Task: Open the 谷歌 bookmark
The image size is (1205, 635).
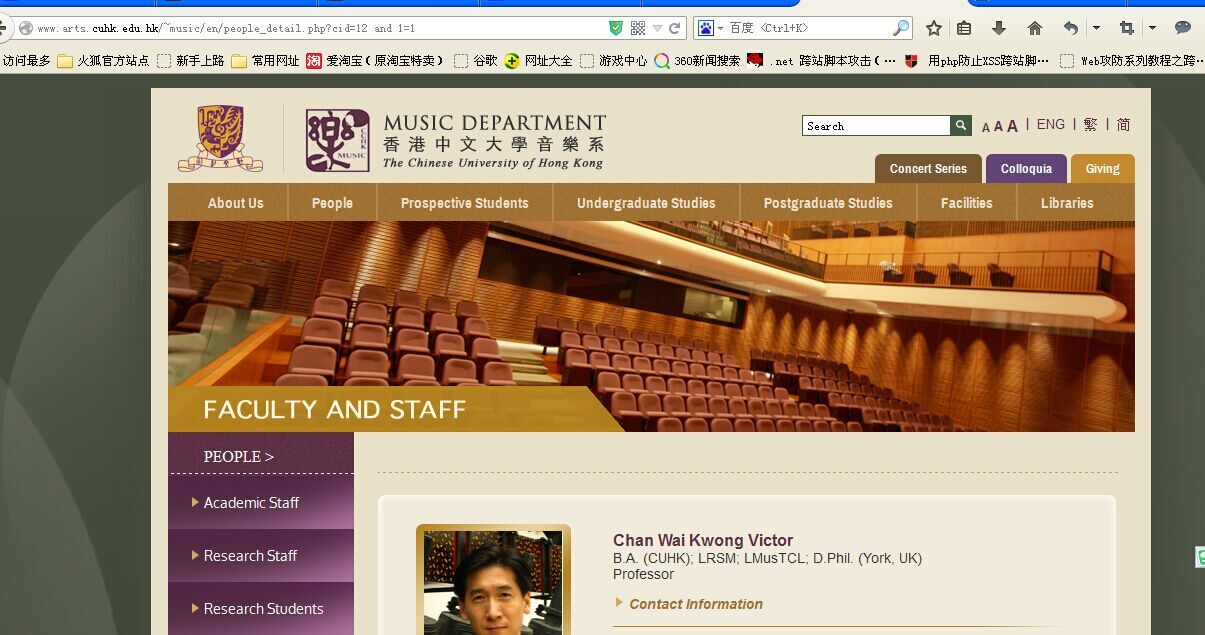Action: pos(476,61)
